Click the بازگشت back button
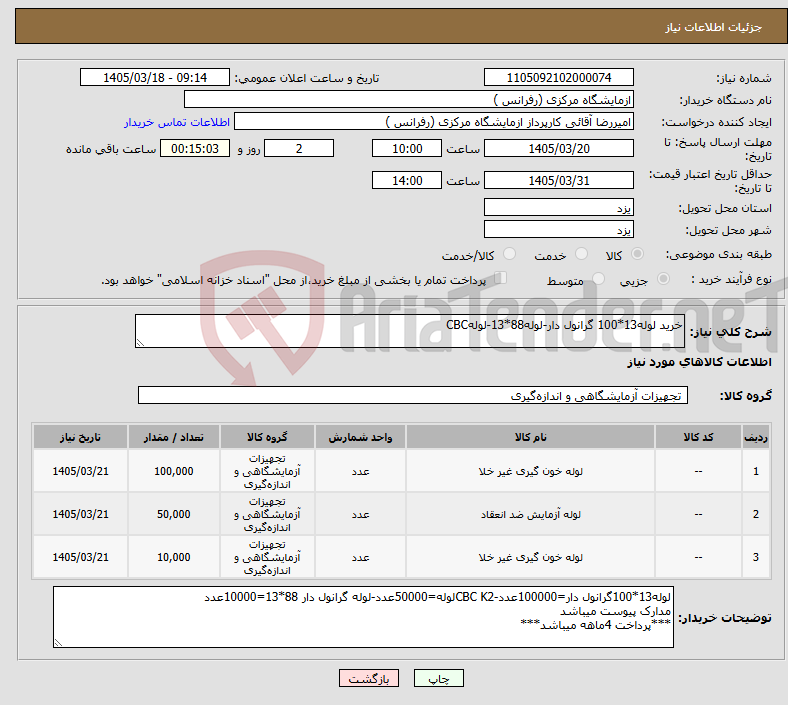The image size is (788, 705). point(369,678)
